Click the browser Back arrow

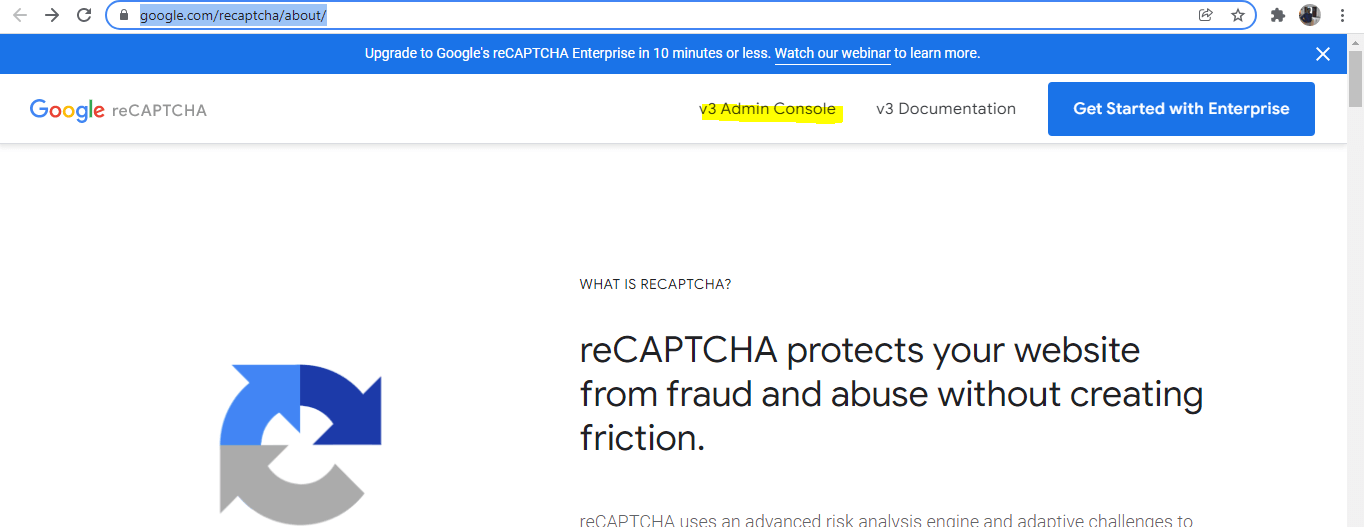click(x=20, y=15)
